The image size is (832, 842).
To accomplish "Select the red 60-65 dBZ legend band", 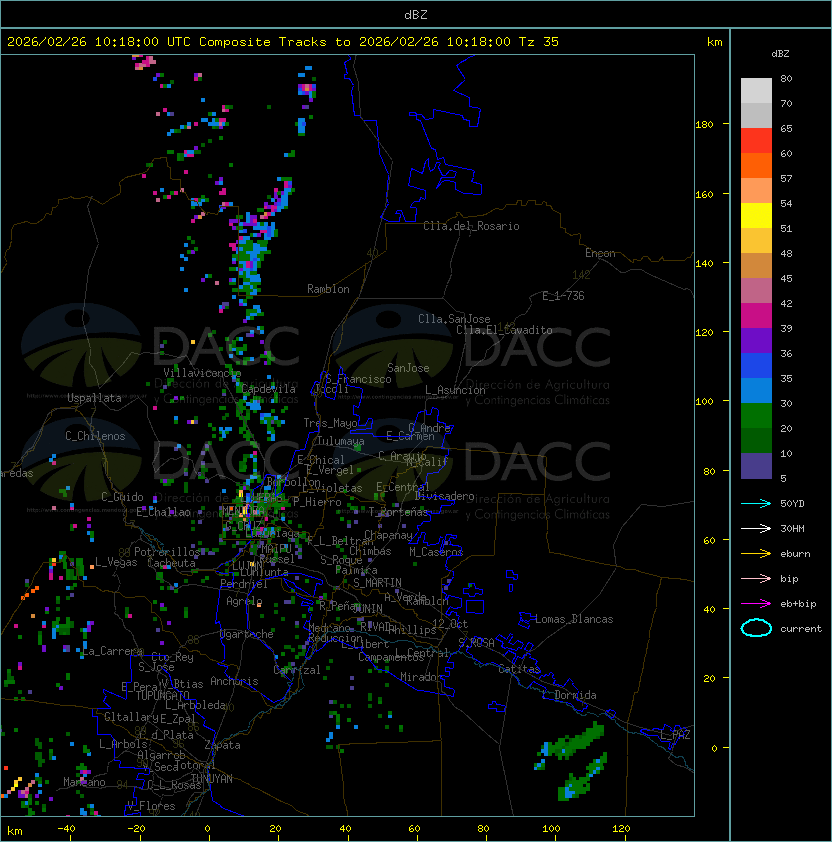I will pyautogui.click(x=756, y=141).
